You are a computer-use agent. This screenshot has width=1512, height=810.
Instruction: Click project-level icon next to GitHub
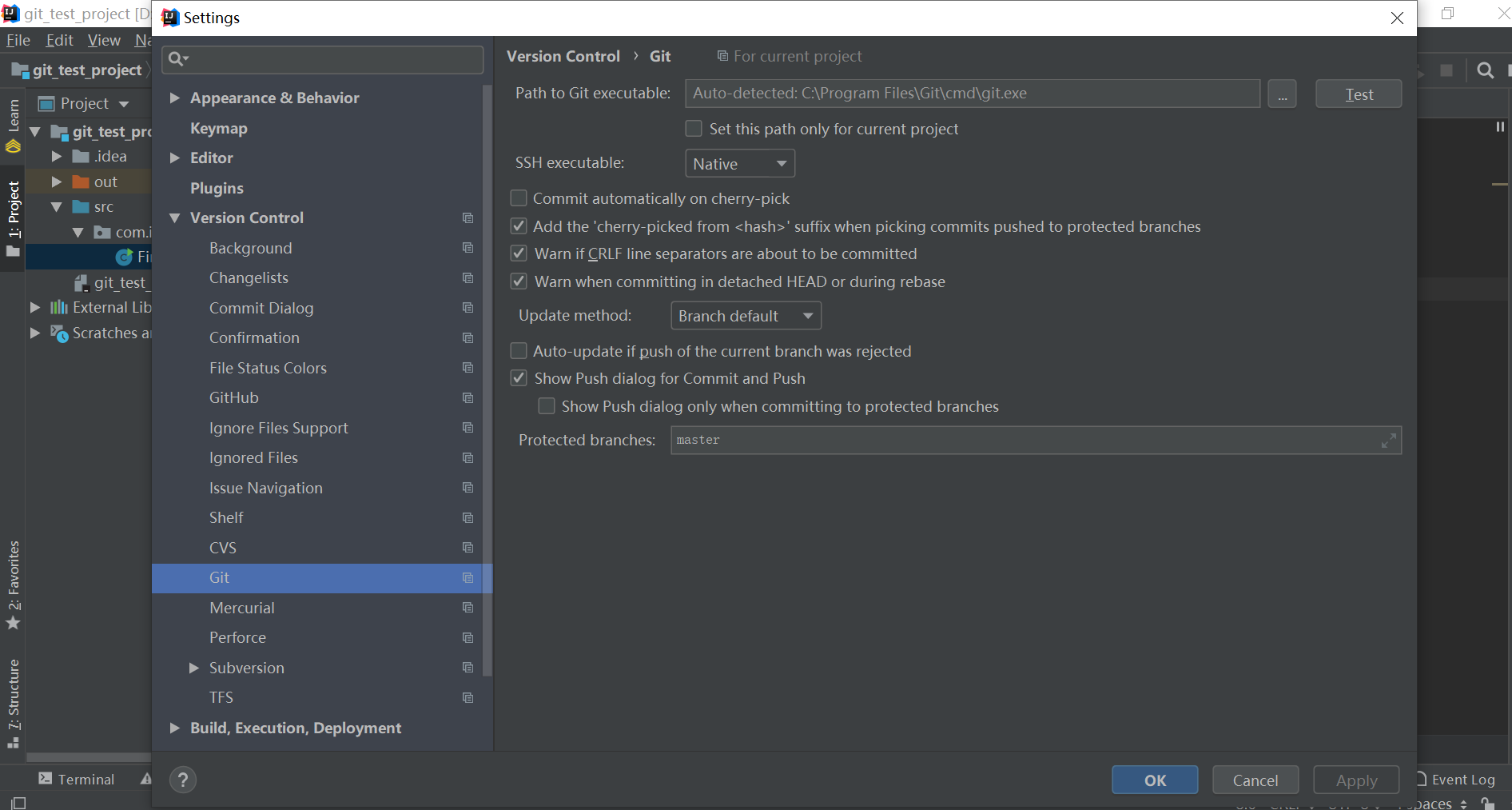(468, 397)
